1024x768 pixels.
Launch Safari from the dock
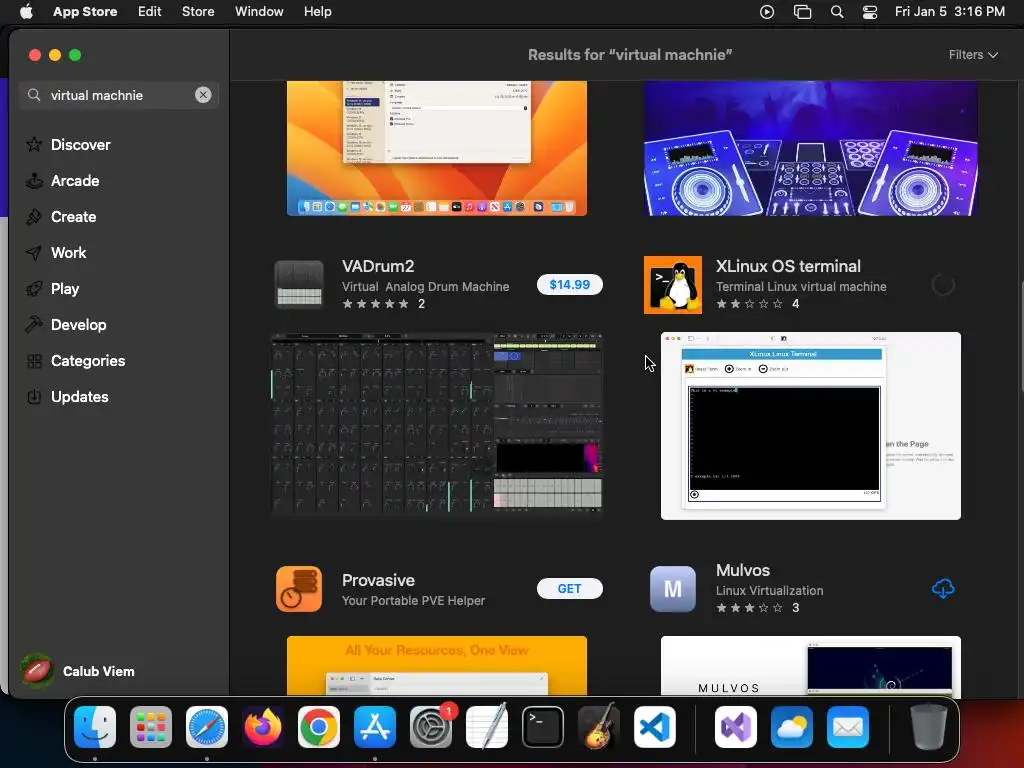click(x=207, y=727)
